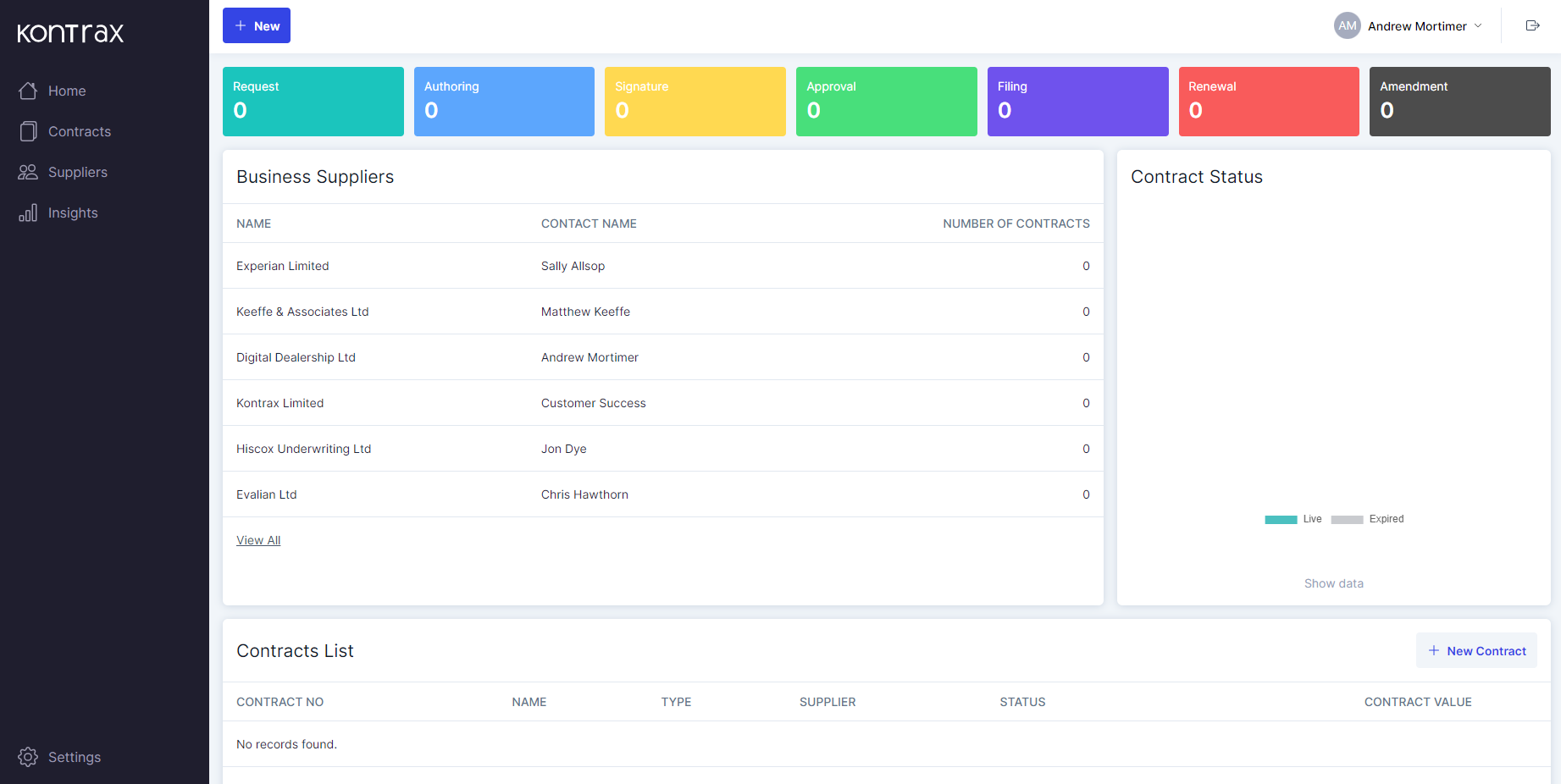Open the Experian Limited supplier

click(x=283, y=266)
